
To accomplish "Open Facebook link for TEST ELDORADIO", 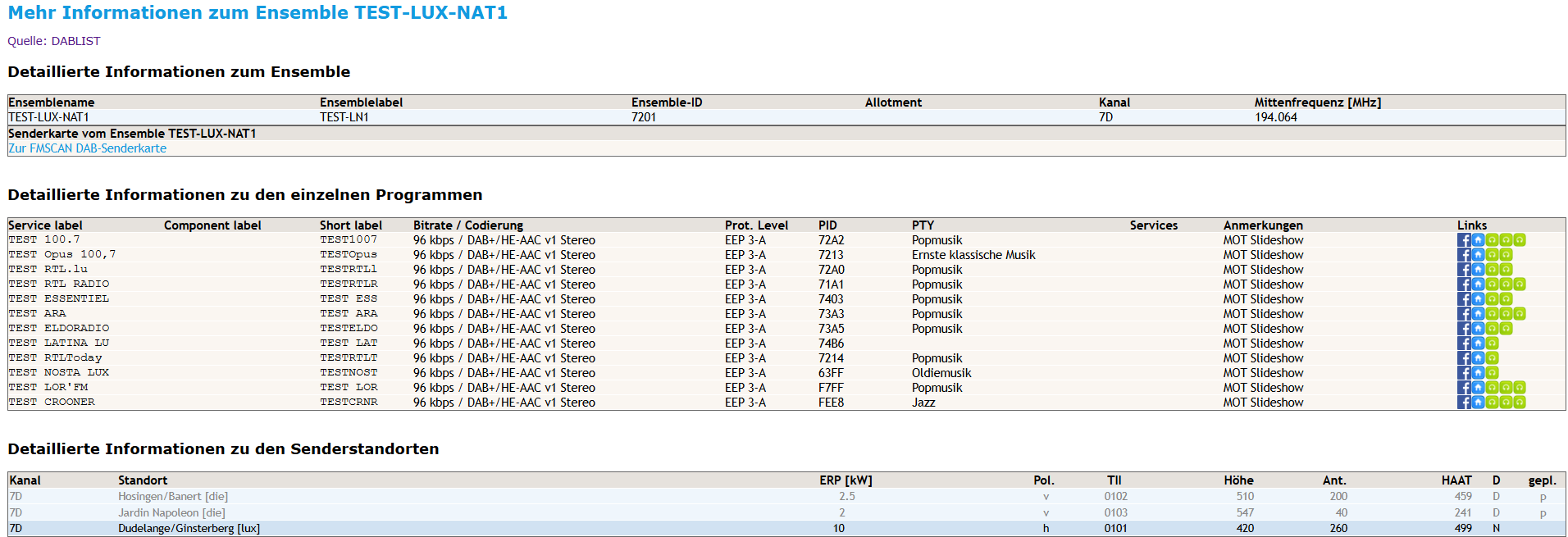I will point(1464,329).
